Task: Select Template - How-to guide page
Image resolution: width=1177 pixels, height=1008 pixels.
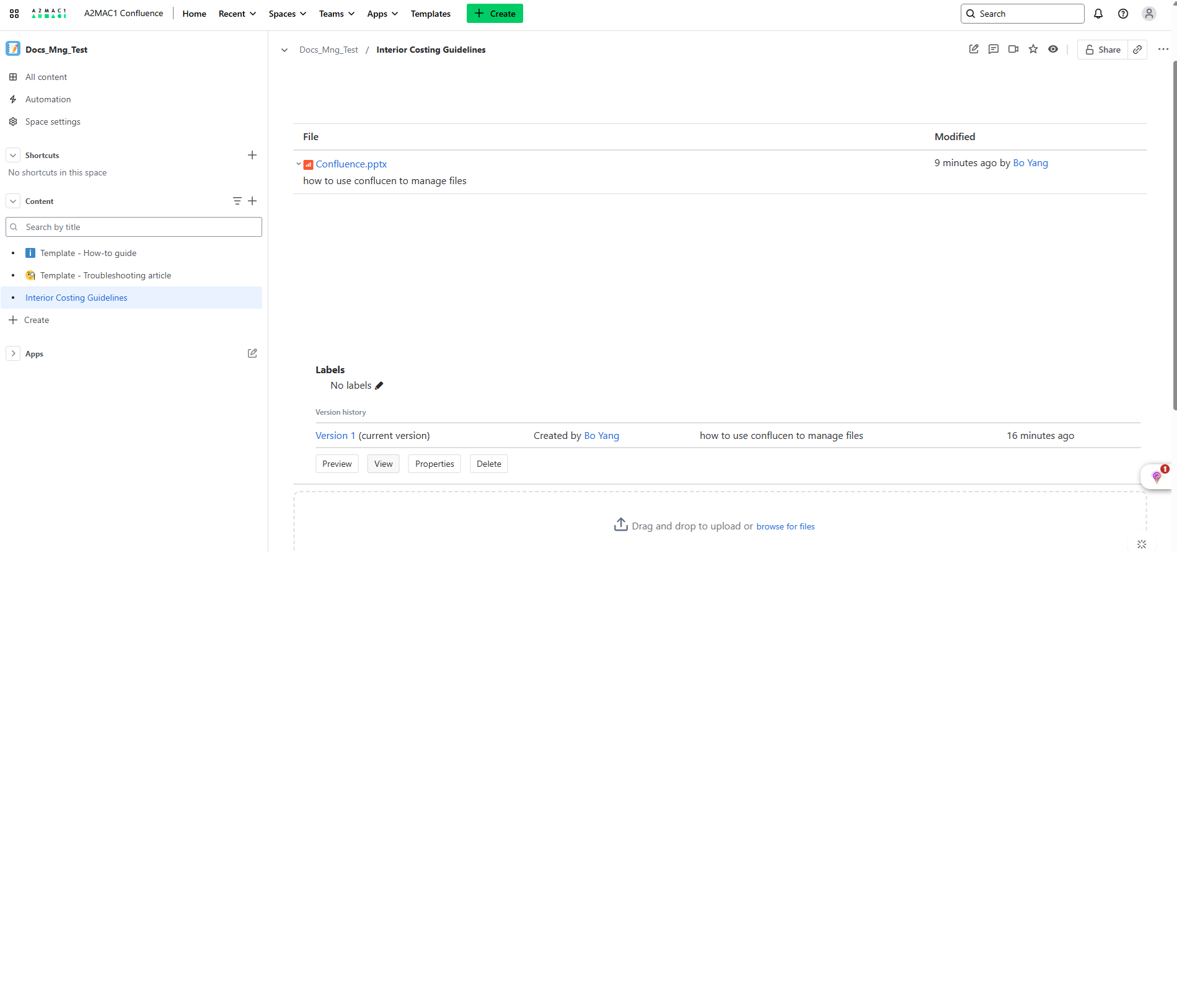Action: click(x=89, y=253)
